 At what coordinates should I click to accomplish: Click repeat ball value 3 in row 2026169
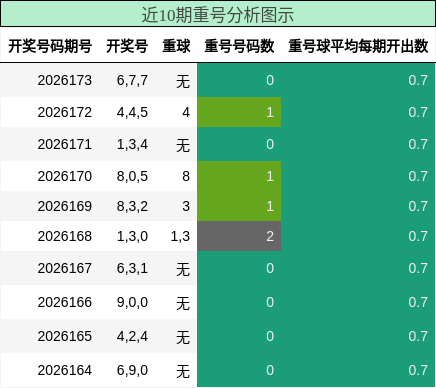186,206
